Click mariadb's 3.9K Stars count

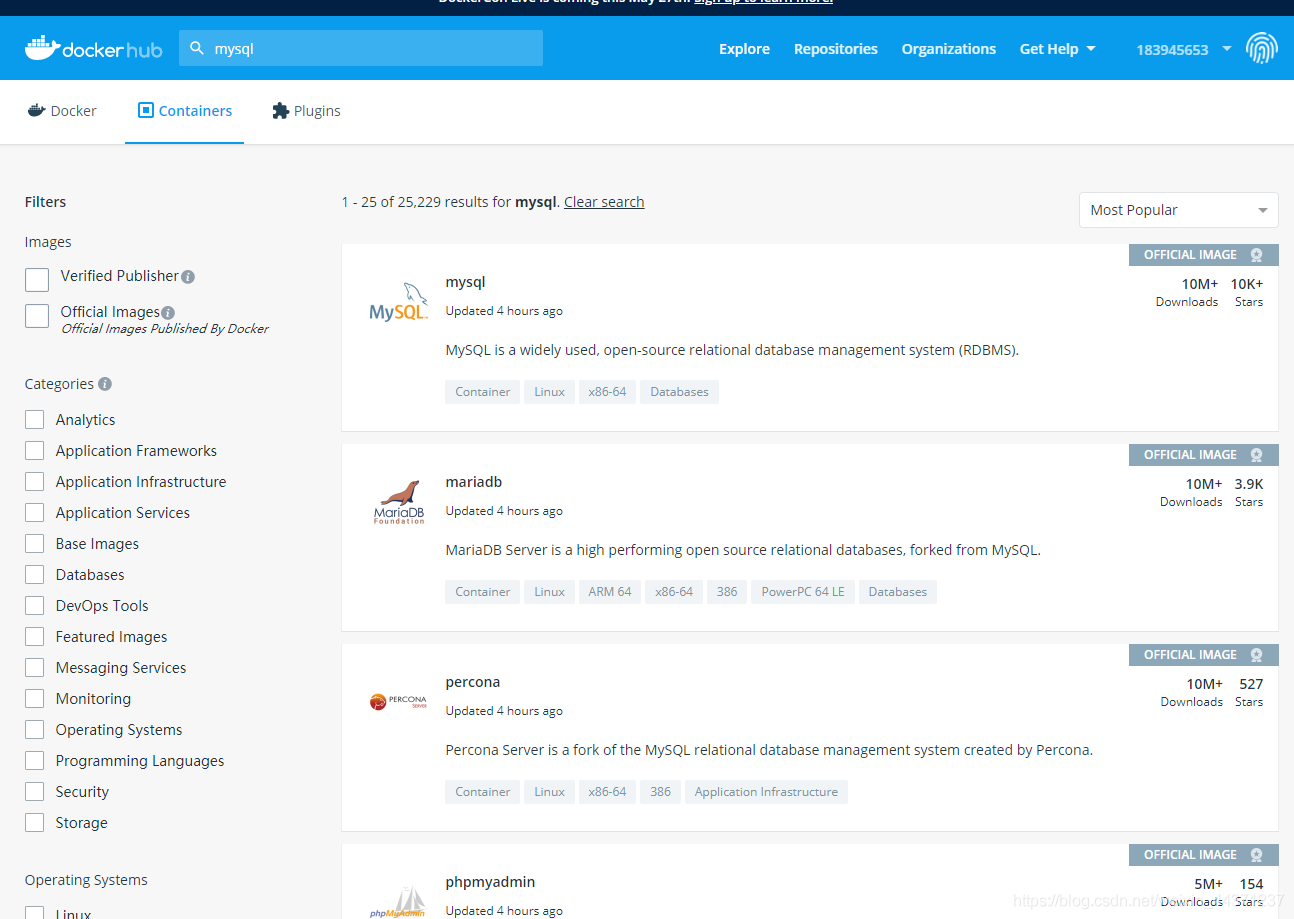click(1249, 484)
